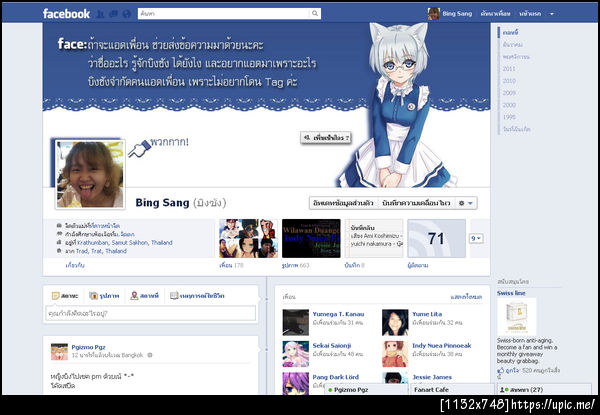Click Swiss line ad image
This screenshot has height=415, width=600.
point(517,317)
